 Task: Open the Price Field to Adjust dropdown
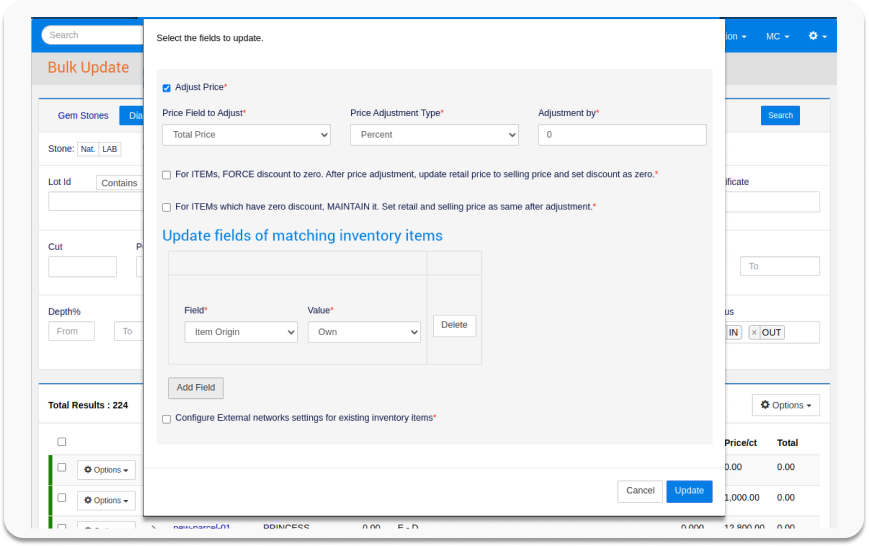pyautogui.click(x=246, y=135)
